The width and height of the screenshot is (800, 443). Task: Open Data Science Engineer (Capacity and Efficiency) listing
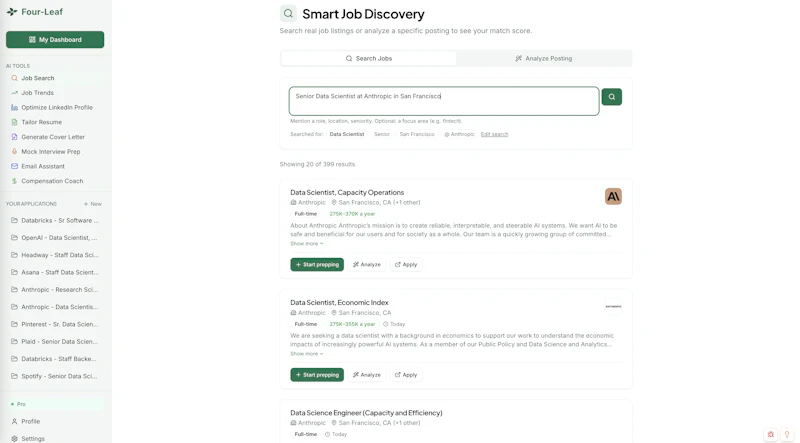coord(366,413)
